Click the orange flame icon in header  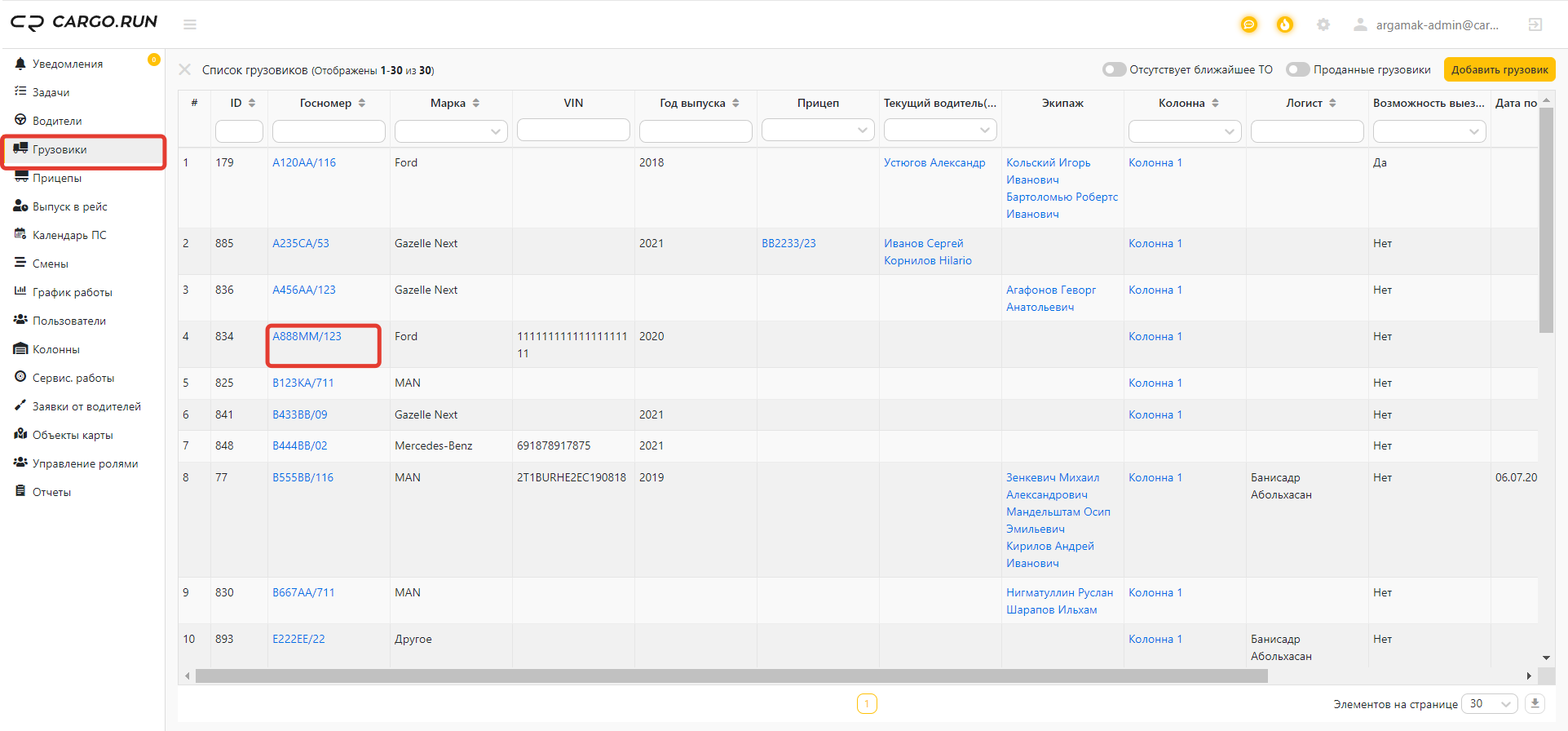coord(1285,24)
